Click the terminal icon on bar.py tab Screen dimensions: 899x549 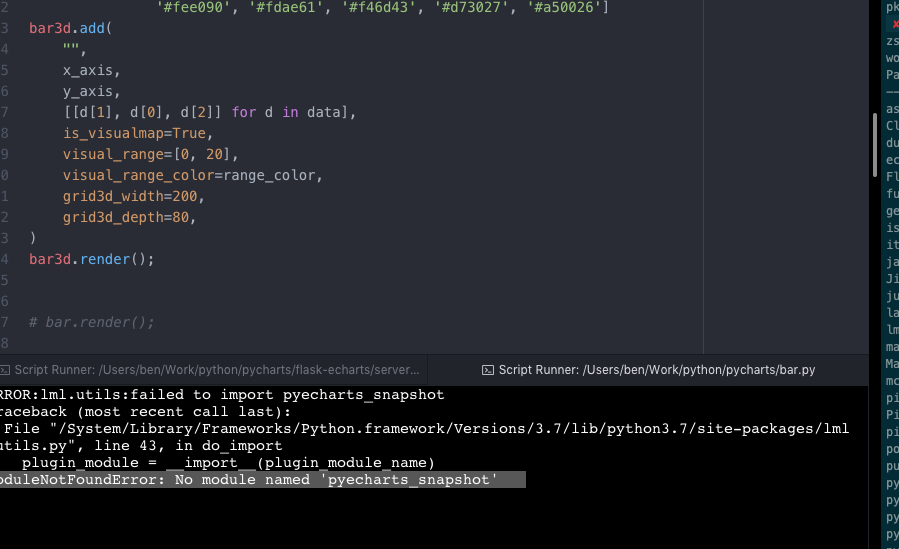click(x=487, y=370)
